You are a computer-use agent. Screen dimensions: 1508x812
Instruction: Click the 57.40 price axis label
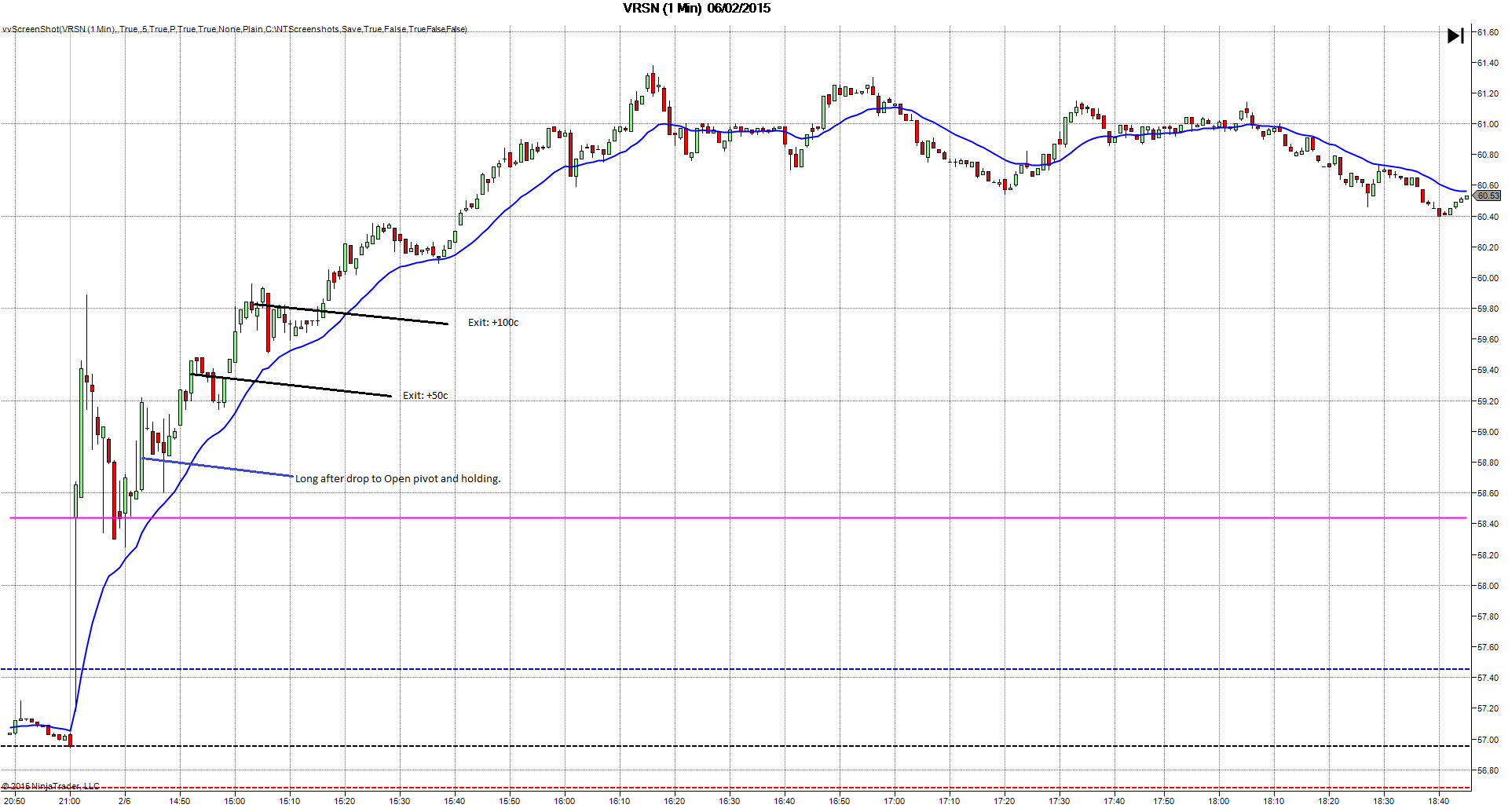click(x=1488, y=678)
